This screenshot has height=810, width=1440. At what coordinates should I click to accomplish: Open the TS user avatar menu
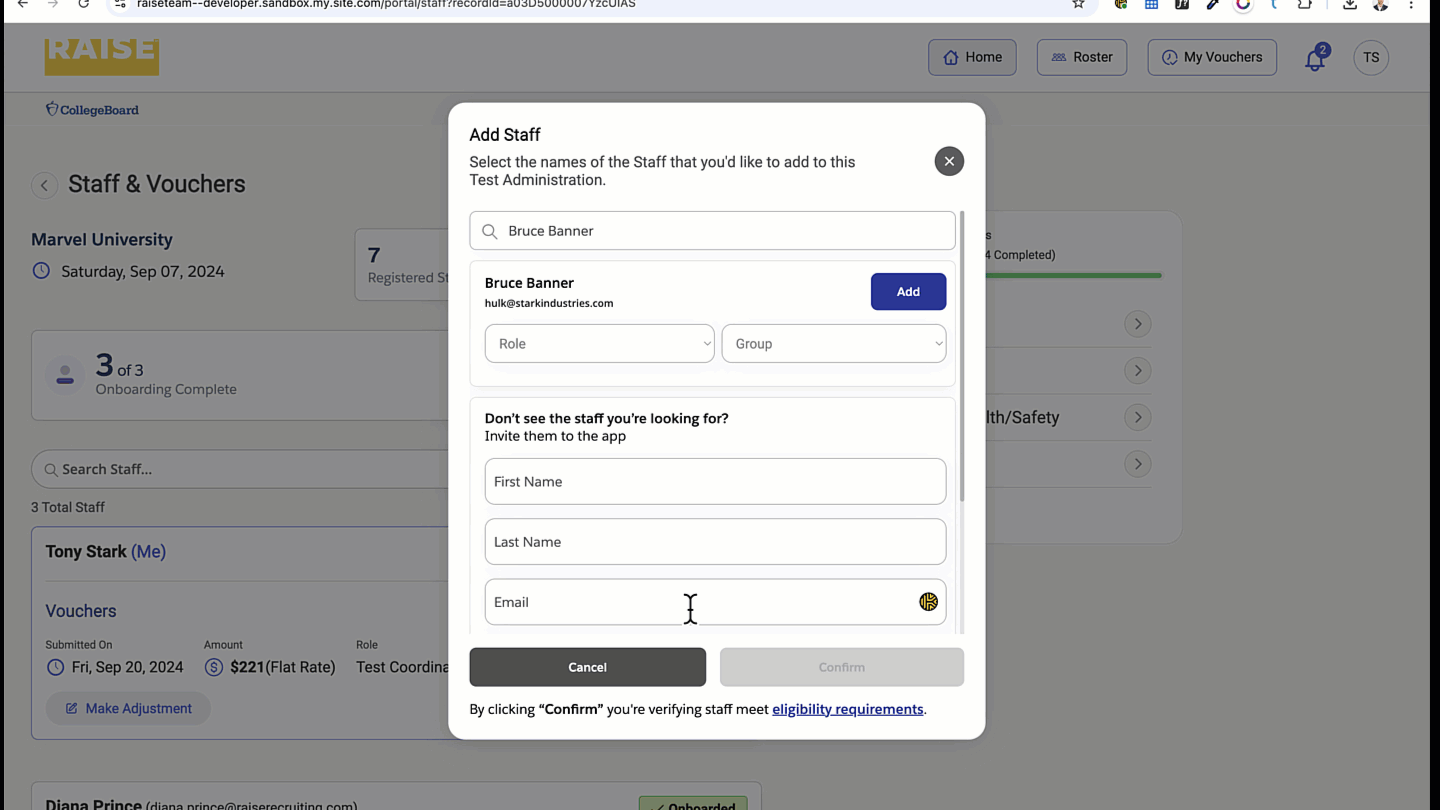coord(1371,57)
